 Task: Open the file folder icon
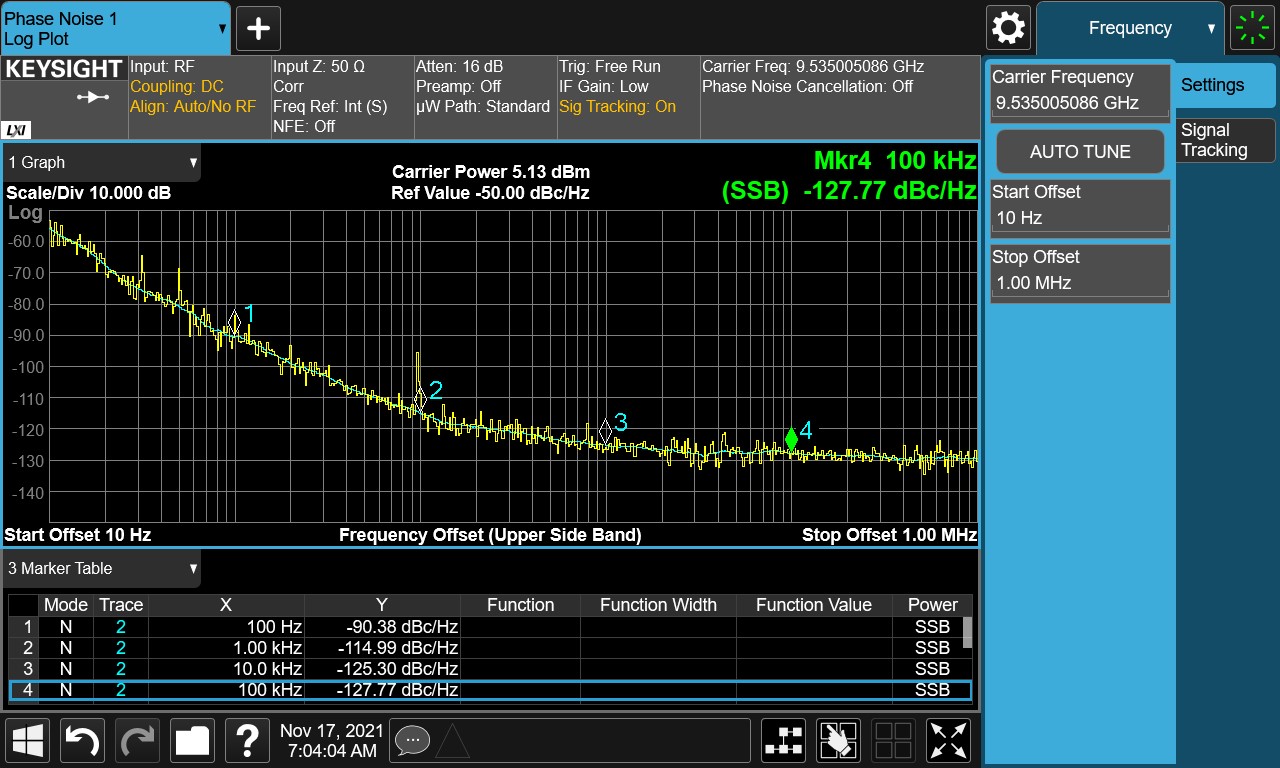(x=192, y=741)
